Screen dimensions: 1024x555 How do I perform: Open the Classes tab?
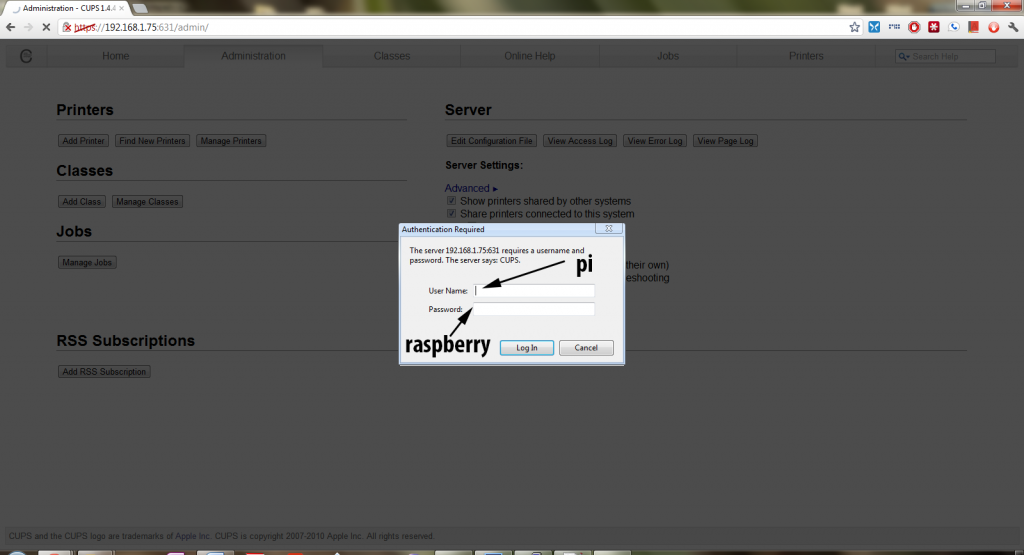pyautogui.click(x=392, y=56)
